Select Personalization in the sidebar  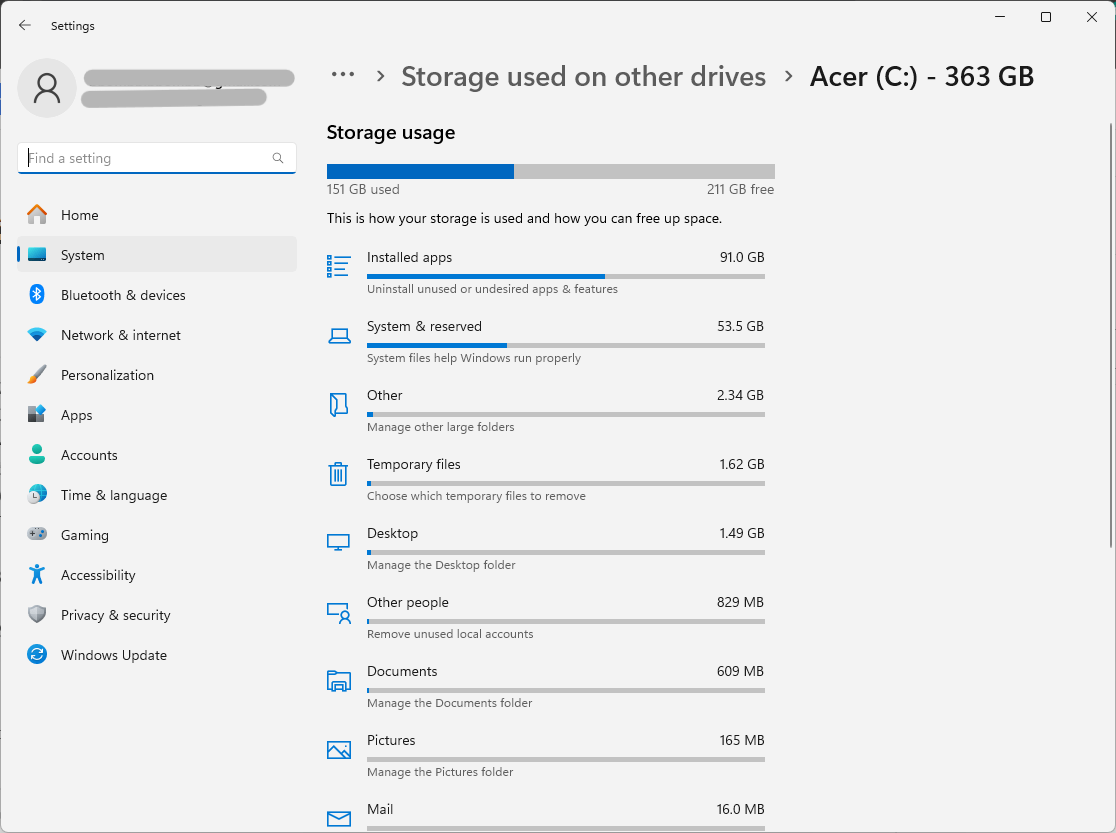[107, 375]
